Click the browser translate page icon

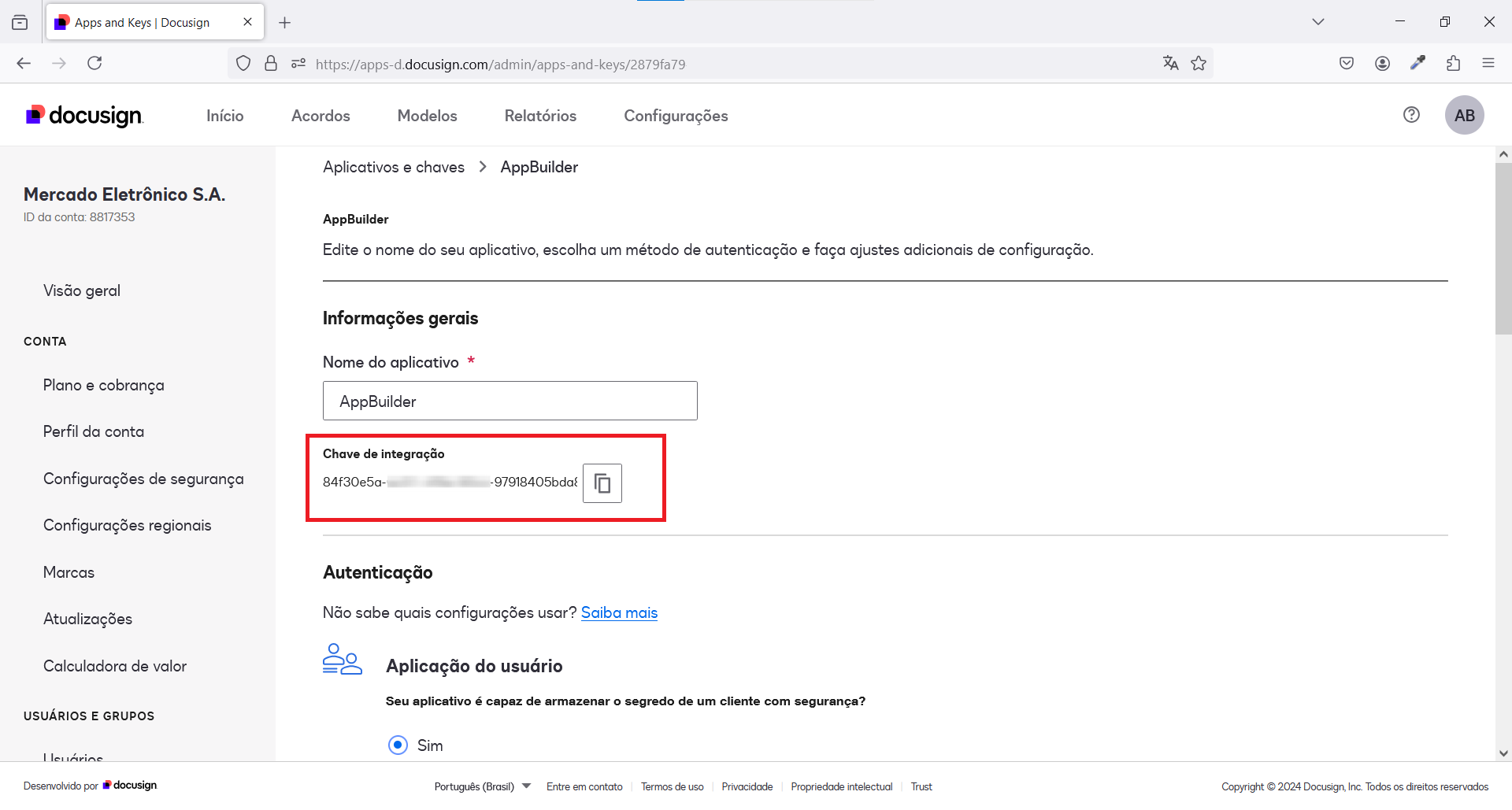(x=1170, y=64)
